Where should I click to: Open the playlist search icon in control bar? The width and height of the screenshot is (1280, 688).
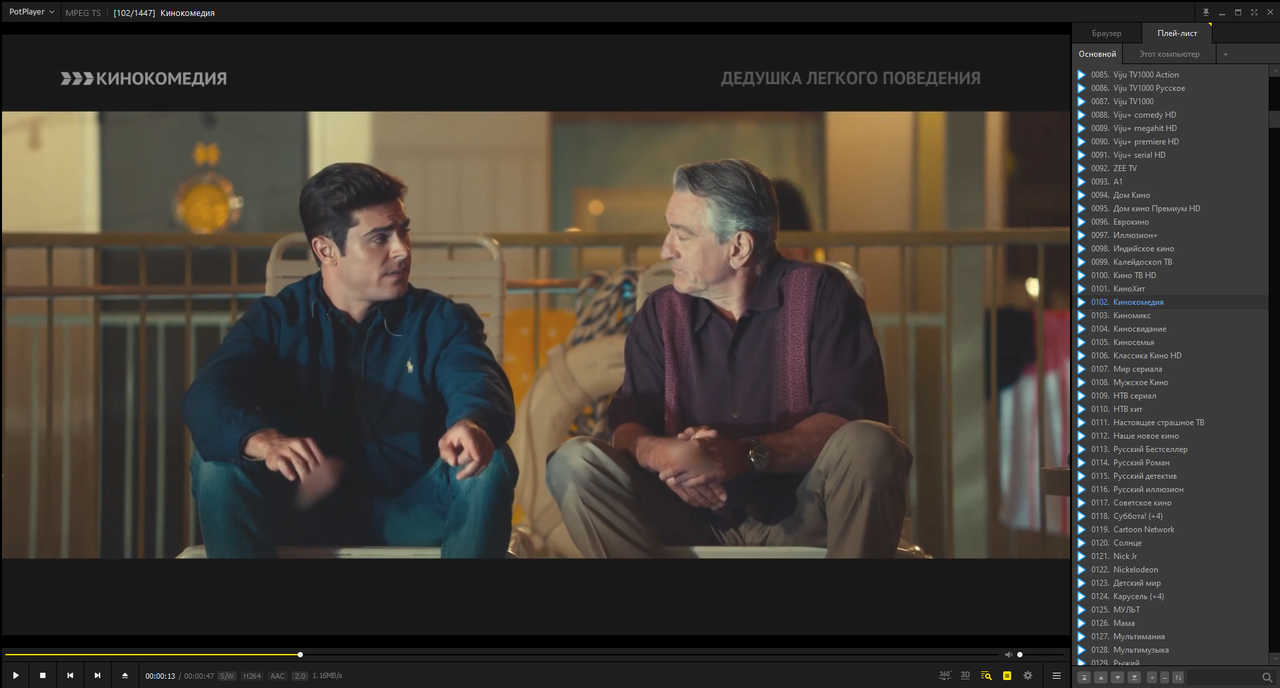pyautogui.click(x=986, y=676)
